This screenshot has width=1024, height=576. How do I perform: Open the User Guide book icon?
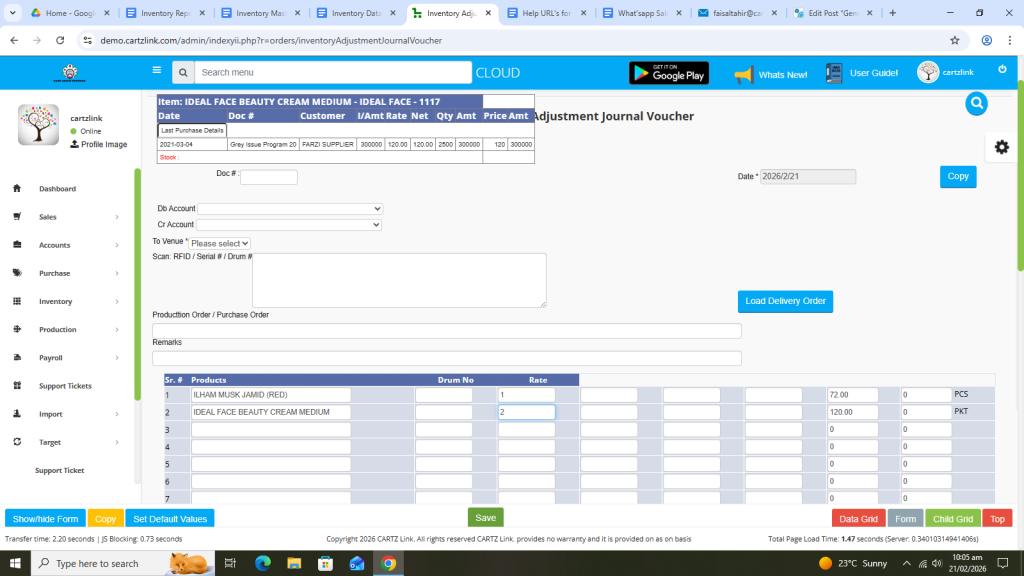(x=834, y=73)
